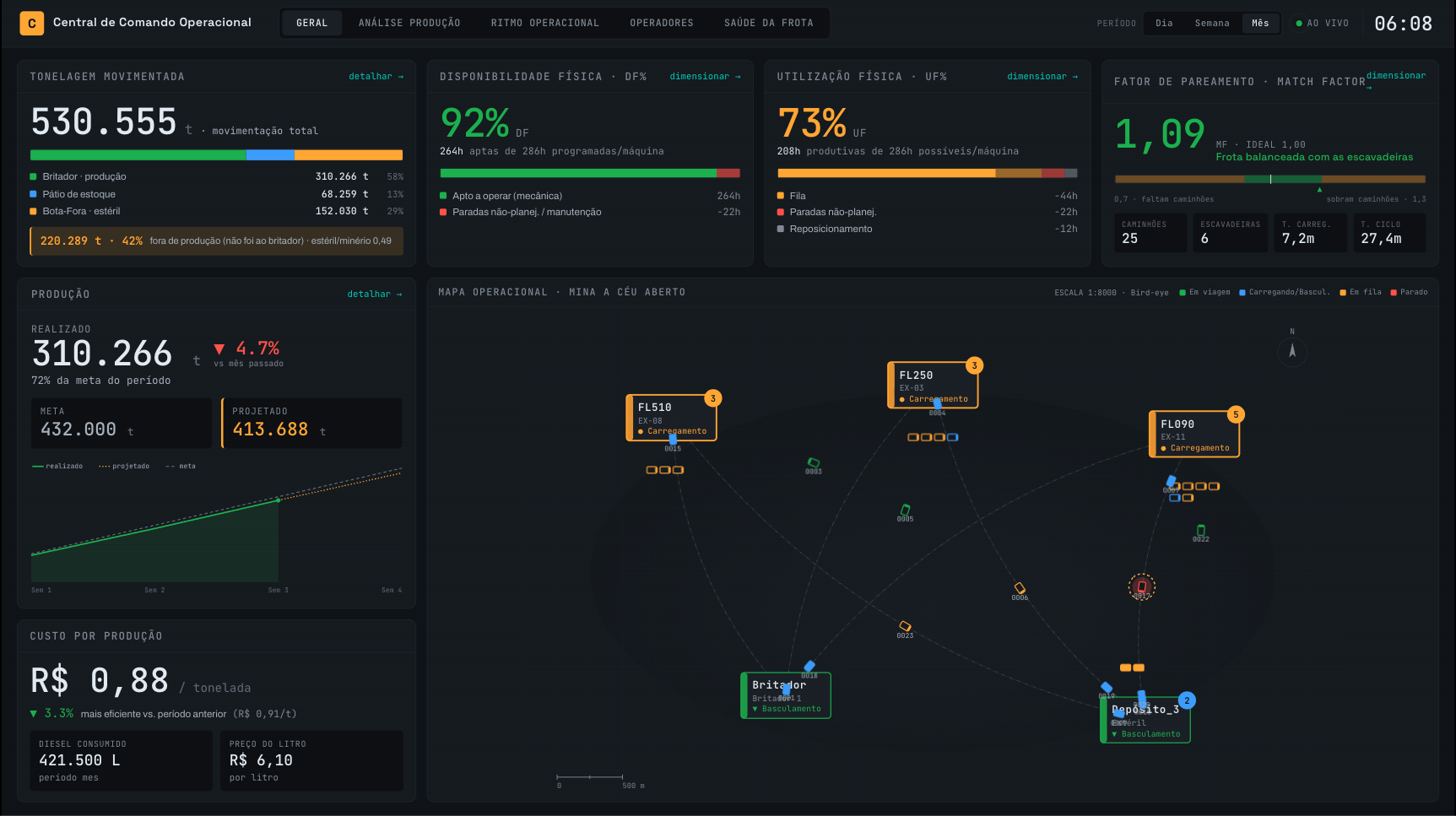Screen dimensions: 1456x816
Task: Click the blue badge 2 on Depósito_3
Action: click(1187, 700)
